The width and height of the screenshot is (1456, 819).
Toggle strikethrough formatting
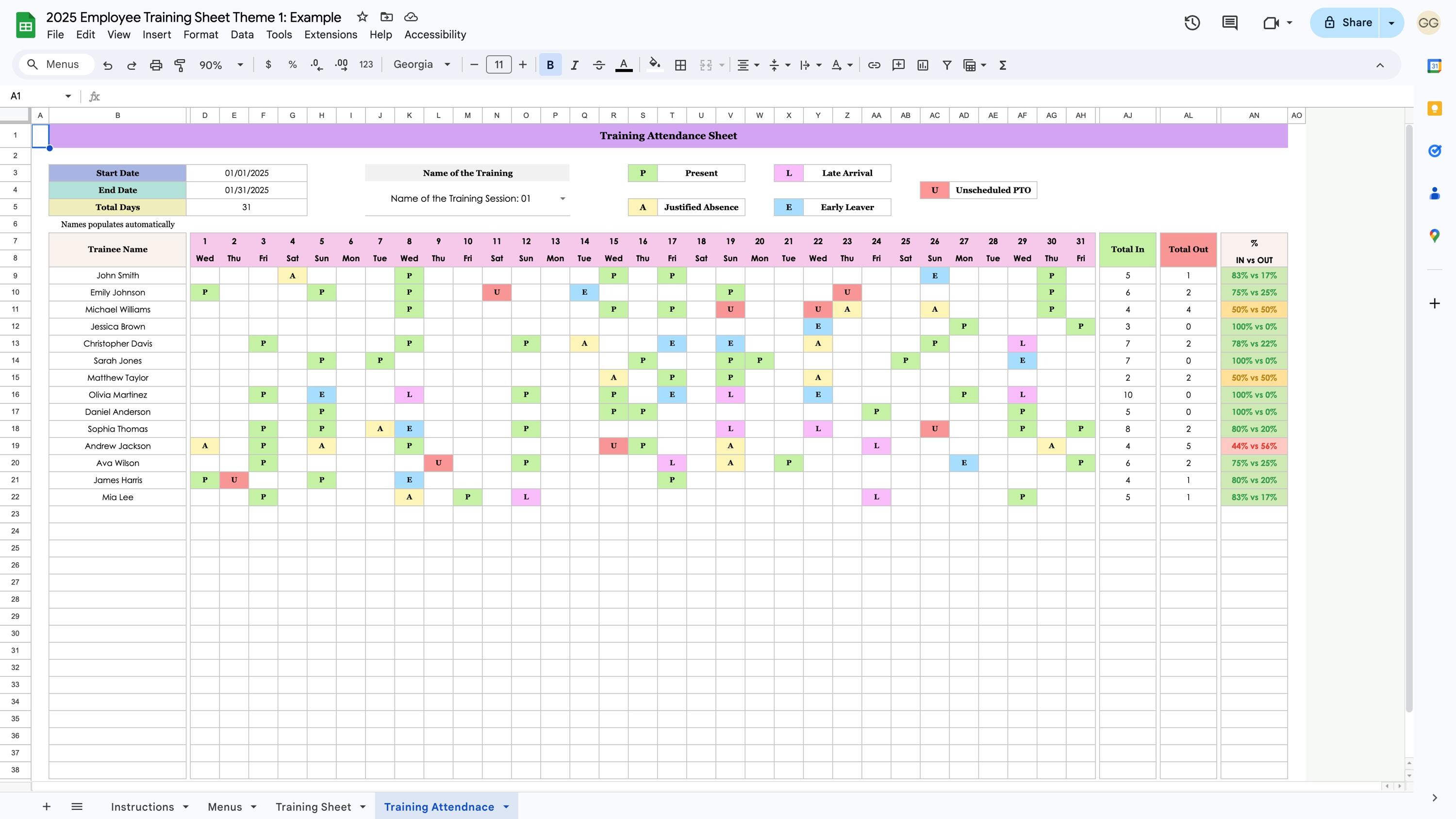click(598, 65)
